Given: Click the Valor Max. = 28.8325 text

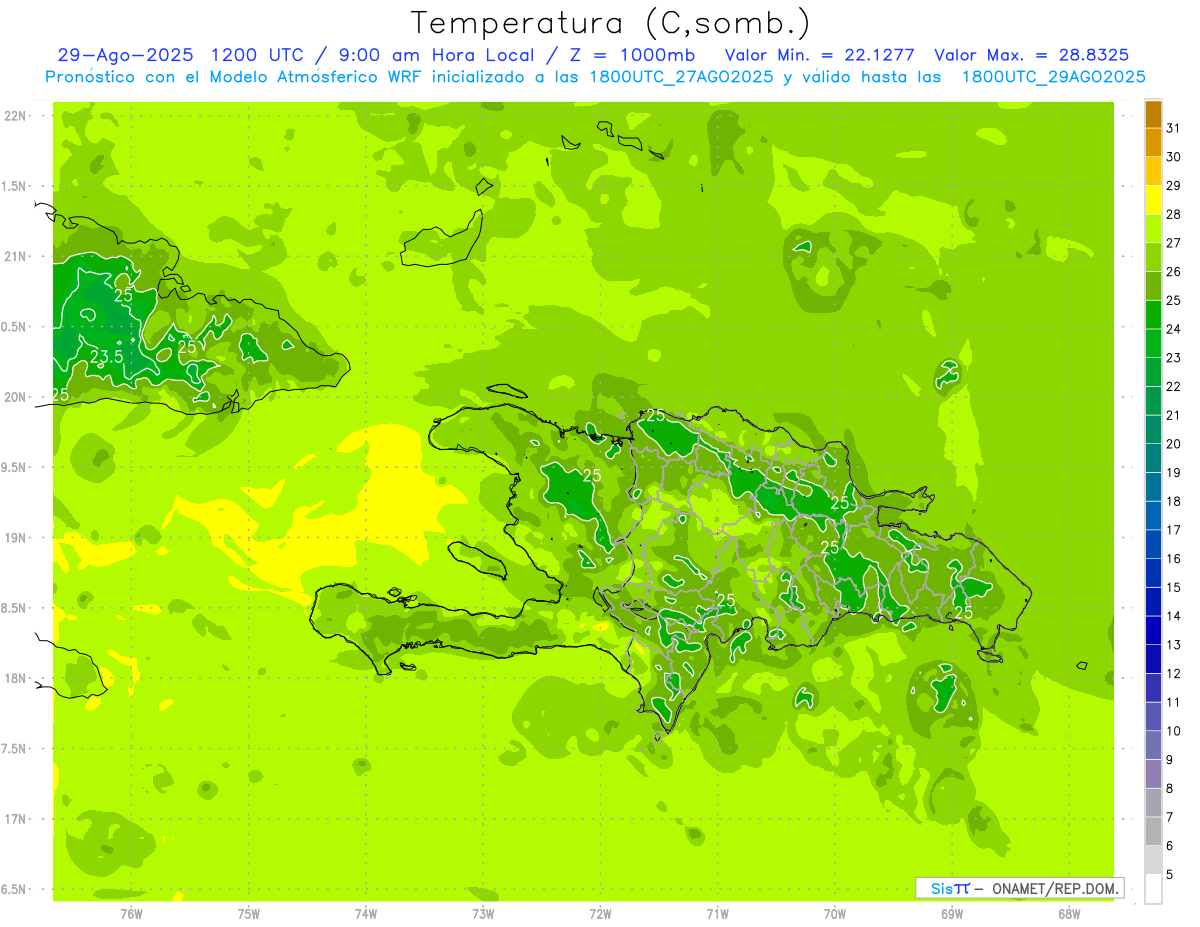Looking at the screenshot, I should click(1031, 55).
